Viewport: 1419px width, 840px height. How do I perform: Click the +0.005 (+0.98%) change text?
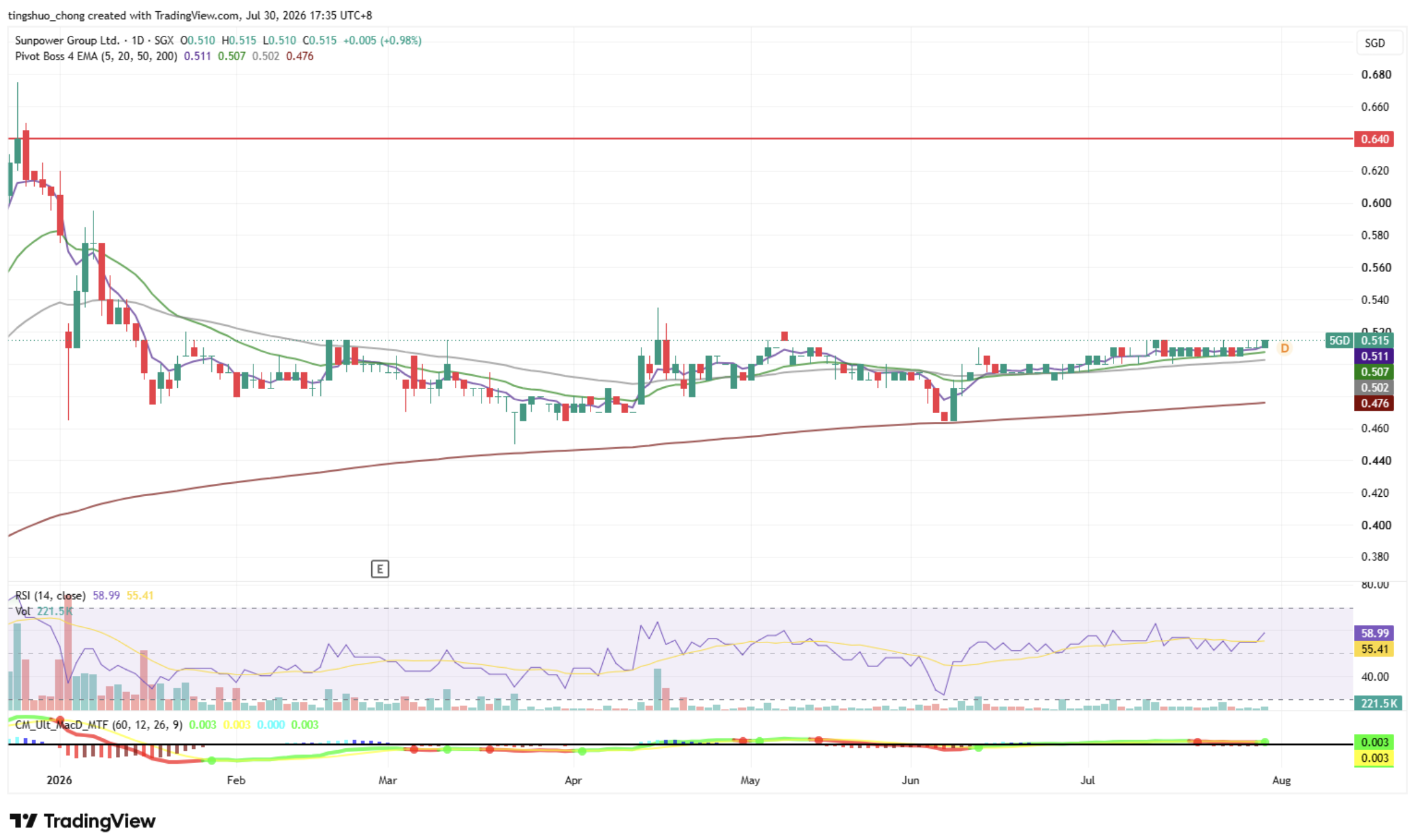click(382, 40)
